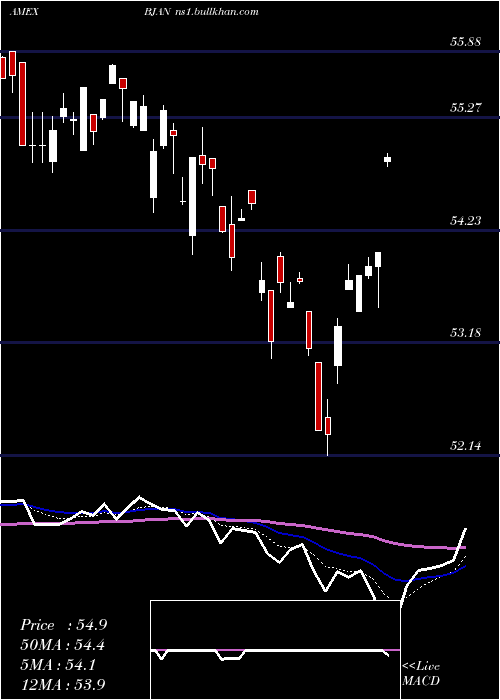Click the latest small white candle near 54.9
Viewport: 500px width, 700px height.
[388, 160]
